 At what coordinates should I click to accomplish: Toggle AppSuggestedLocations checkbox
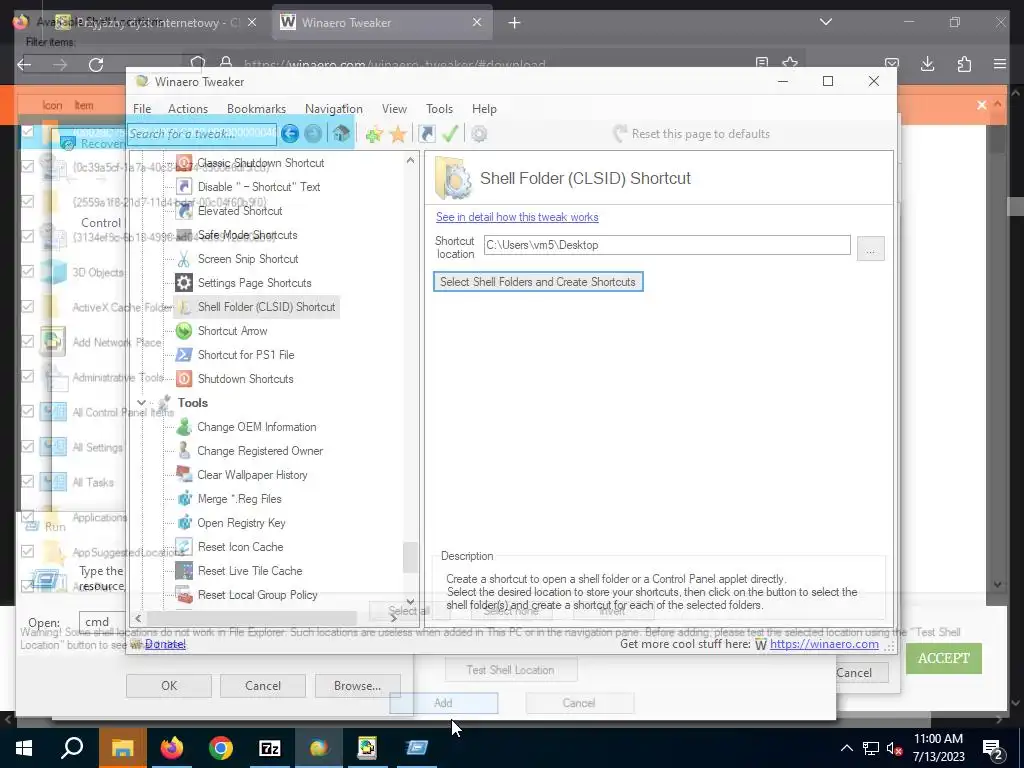pos(27,551)
